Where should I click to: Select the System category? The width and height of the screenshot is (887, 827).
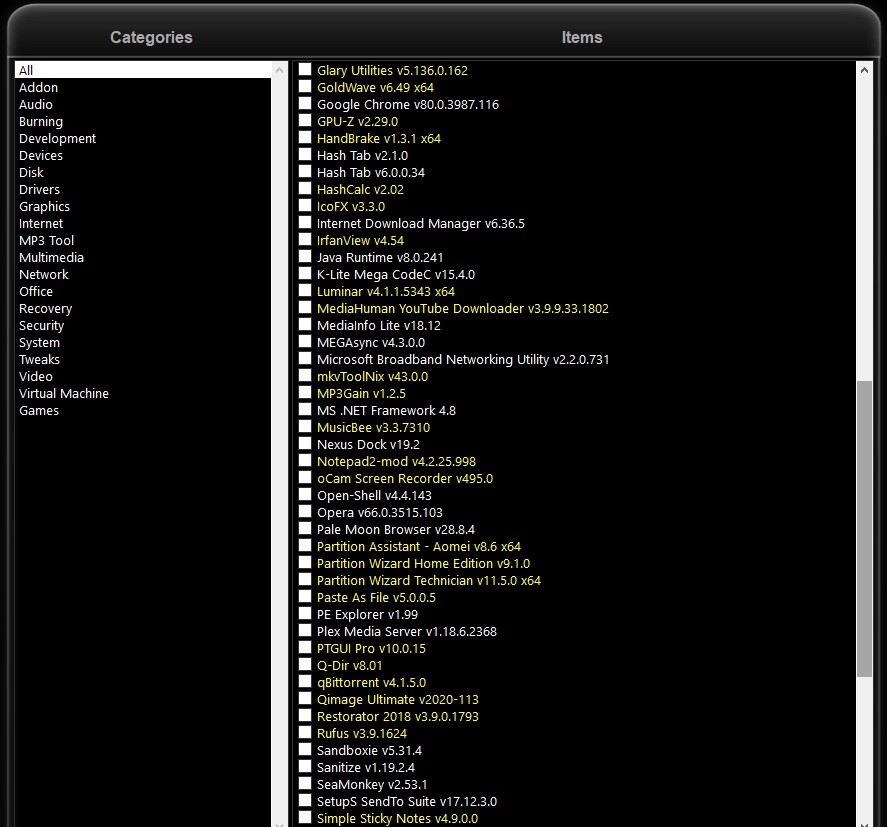[39, 343]
